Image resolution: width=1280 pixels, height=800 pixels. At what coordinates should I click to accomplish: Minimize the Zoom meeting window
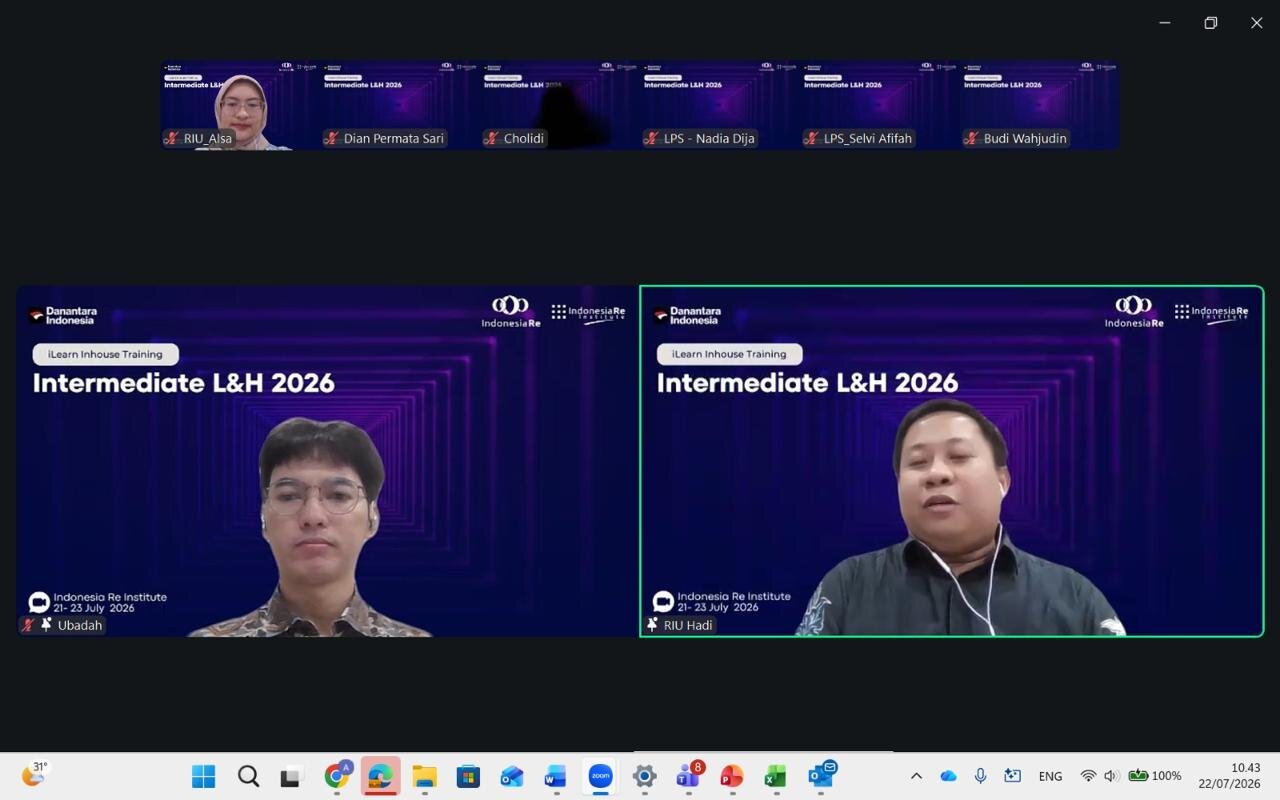click(x=1165, y=23)
